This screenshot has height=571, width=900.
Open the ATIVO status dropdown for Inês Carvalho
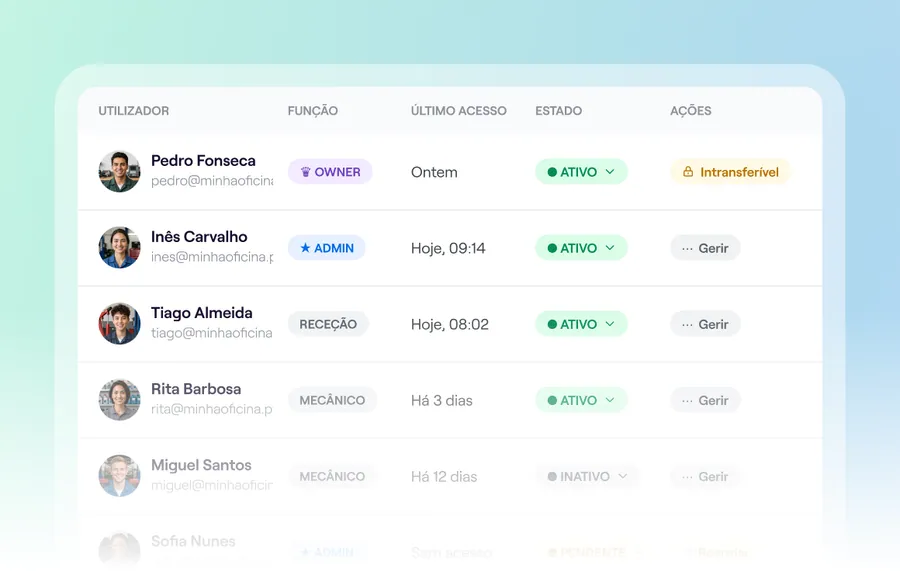point(581,248)
